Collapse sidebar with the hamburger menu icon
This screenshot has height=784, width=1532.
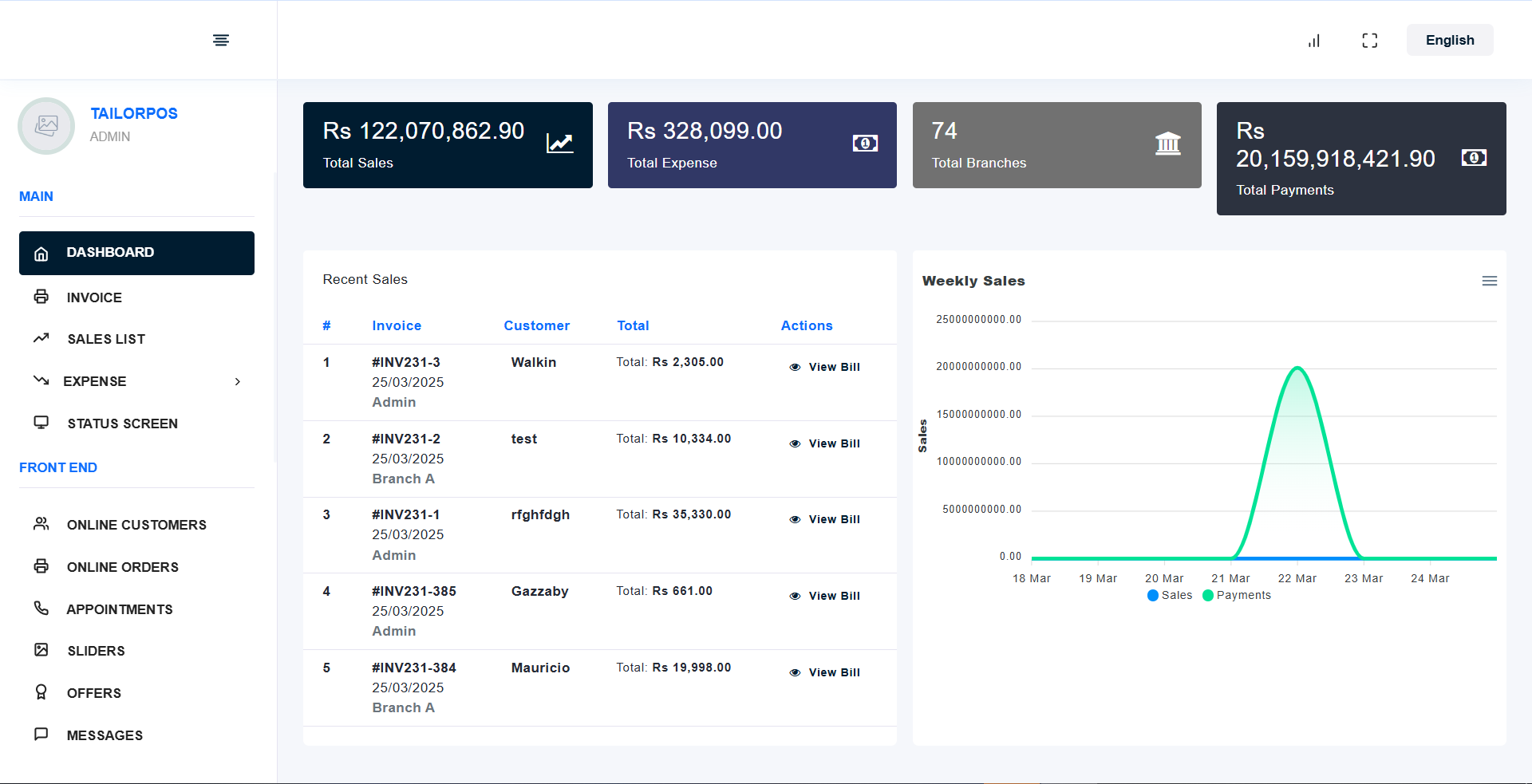point(221,40)
